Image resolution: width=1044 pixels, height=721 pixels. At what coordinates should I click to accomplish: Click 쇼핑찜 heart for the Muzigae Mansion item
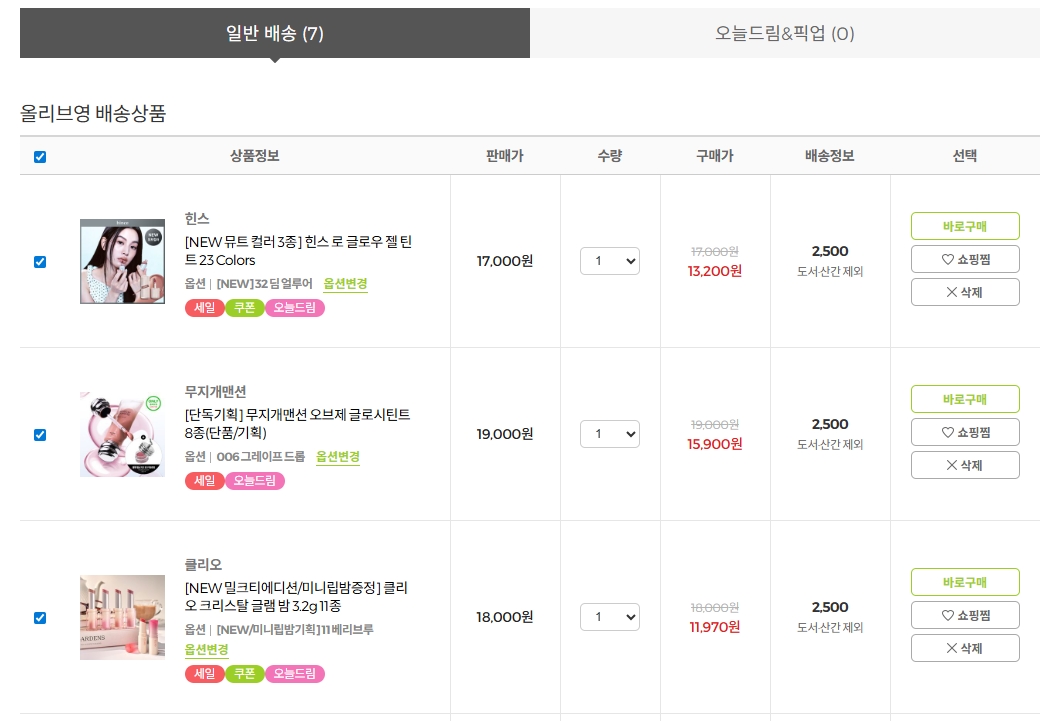pos(965,432)
